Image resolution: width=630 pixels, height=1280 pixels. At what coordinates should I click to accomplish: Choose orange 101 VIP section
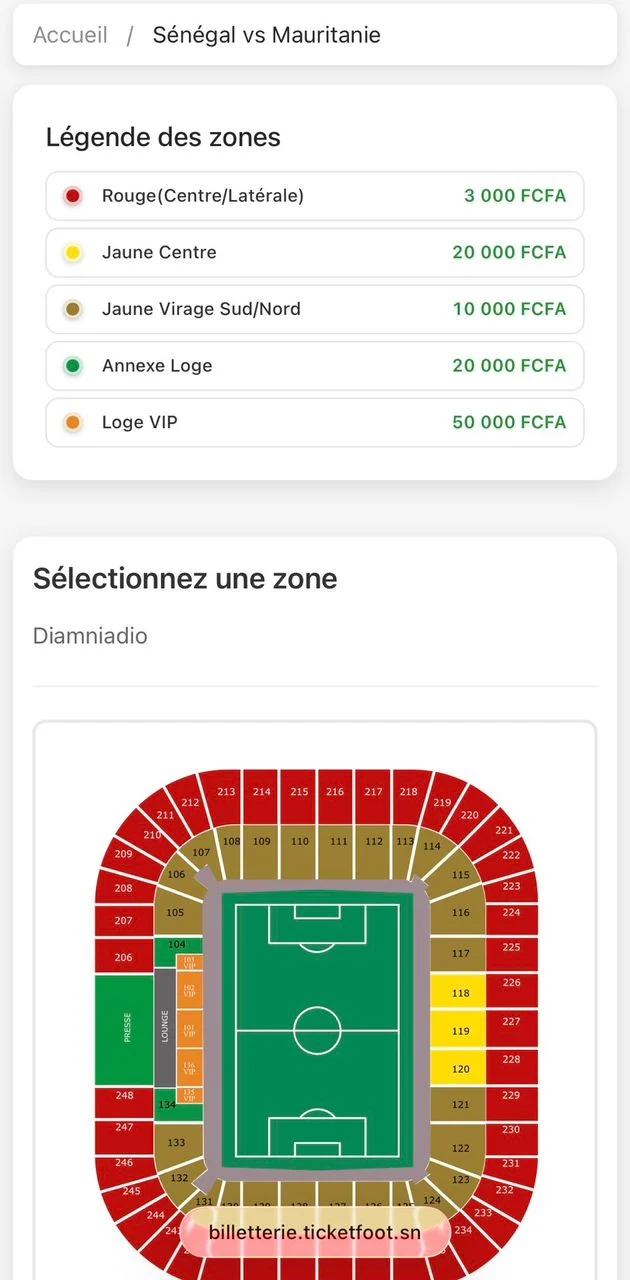coord(189,1027)
